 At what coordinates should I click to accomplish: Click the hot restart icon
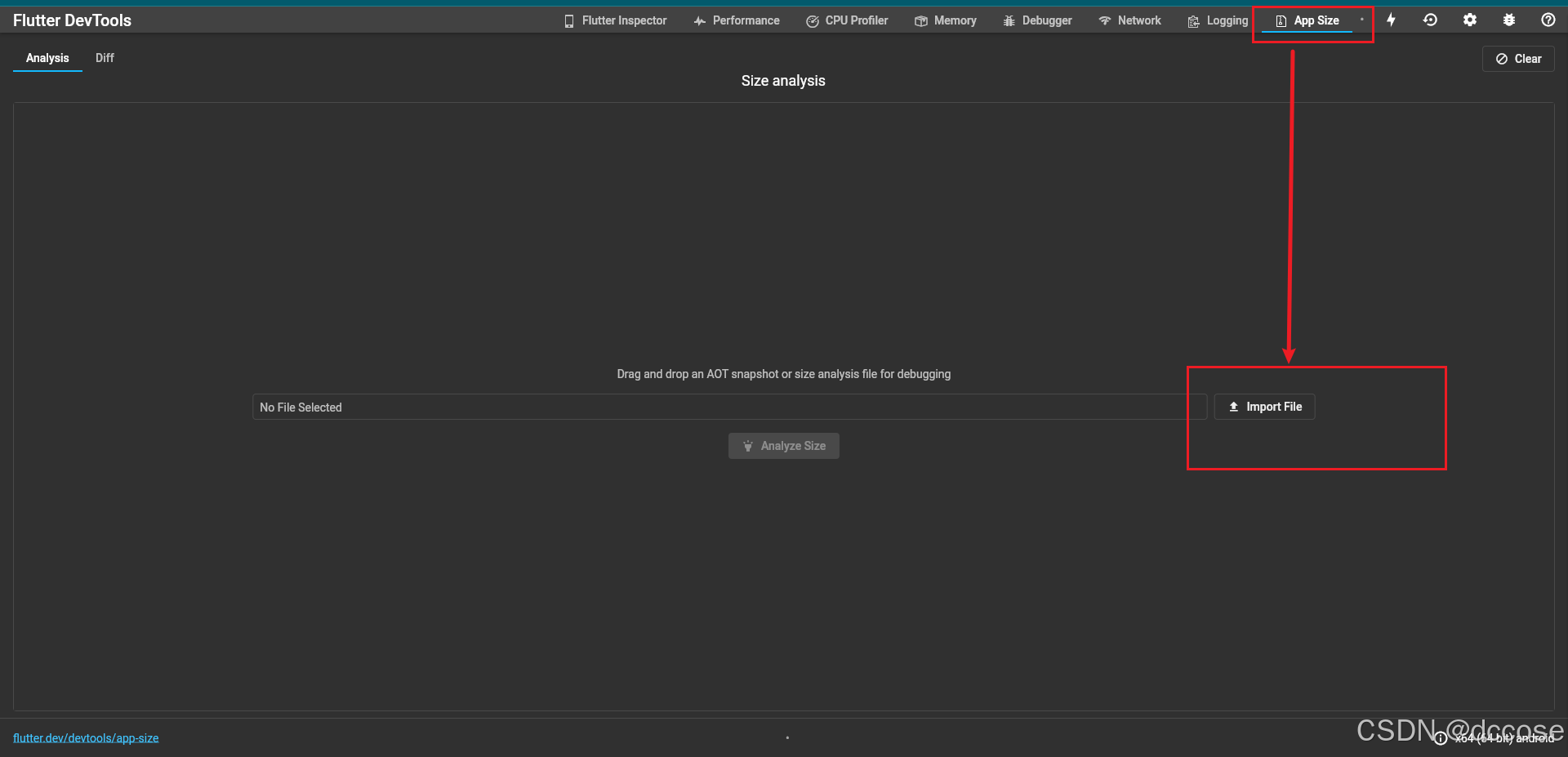[1430, 20]
